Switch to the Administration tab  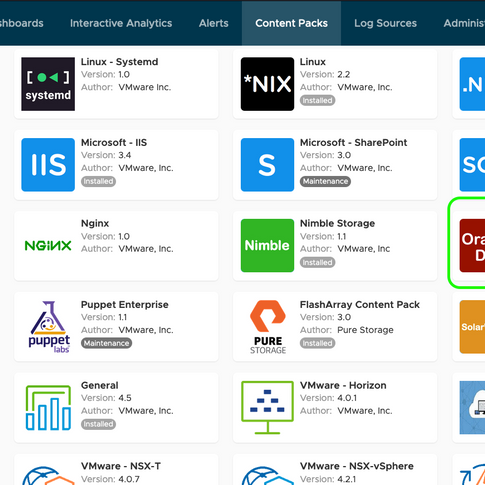click(x=464, y=23)
